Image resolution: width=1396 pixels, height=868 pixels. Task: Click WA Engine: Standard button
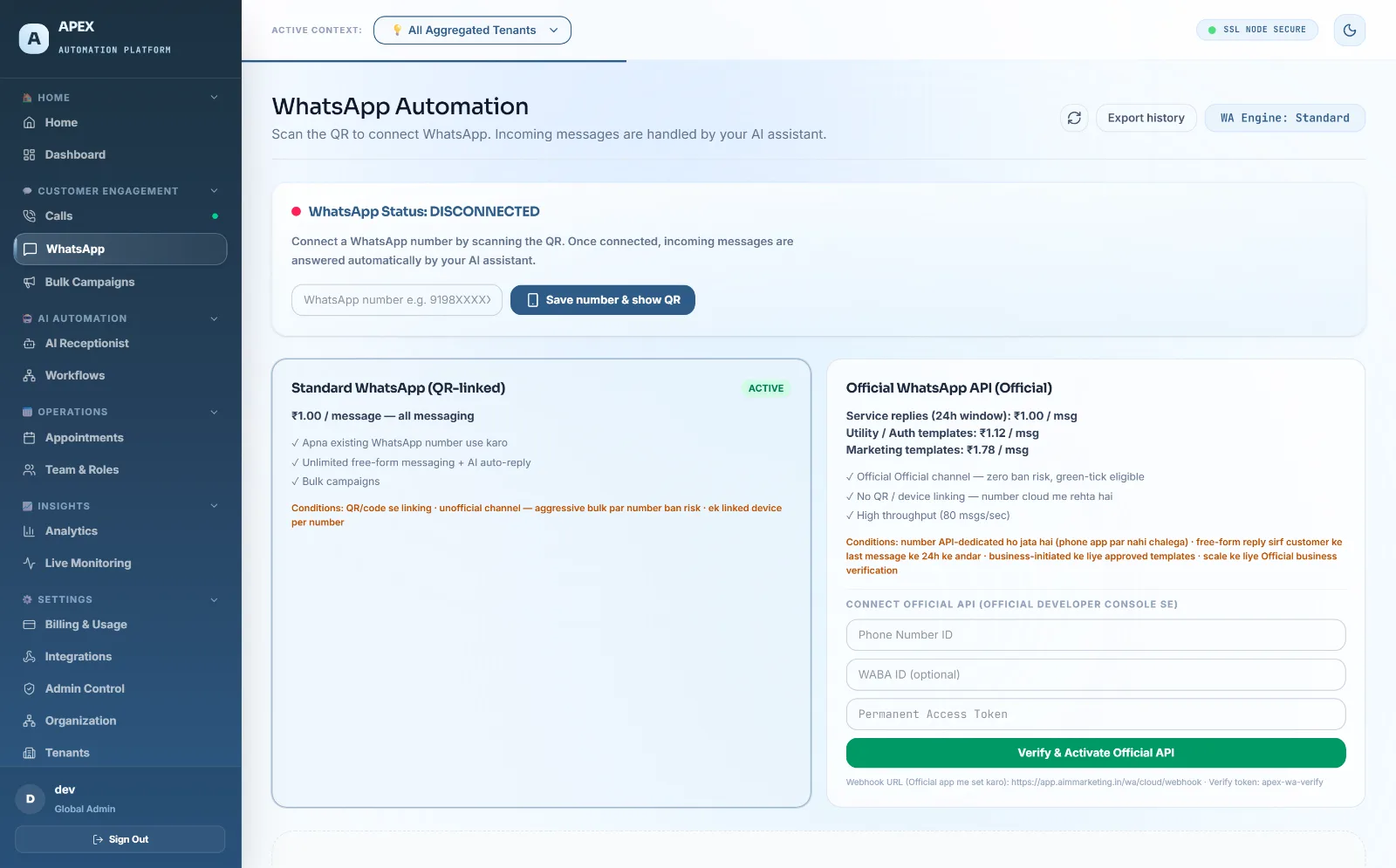tap(1284, 118)
